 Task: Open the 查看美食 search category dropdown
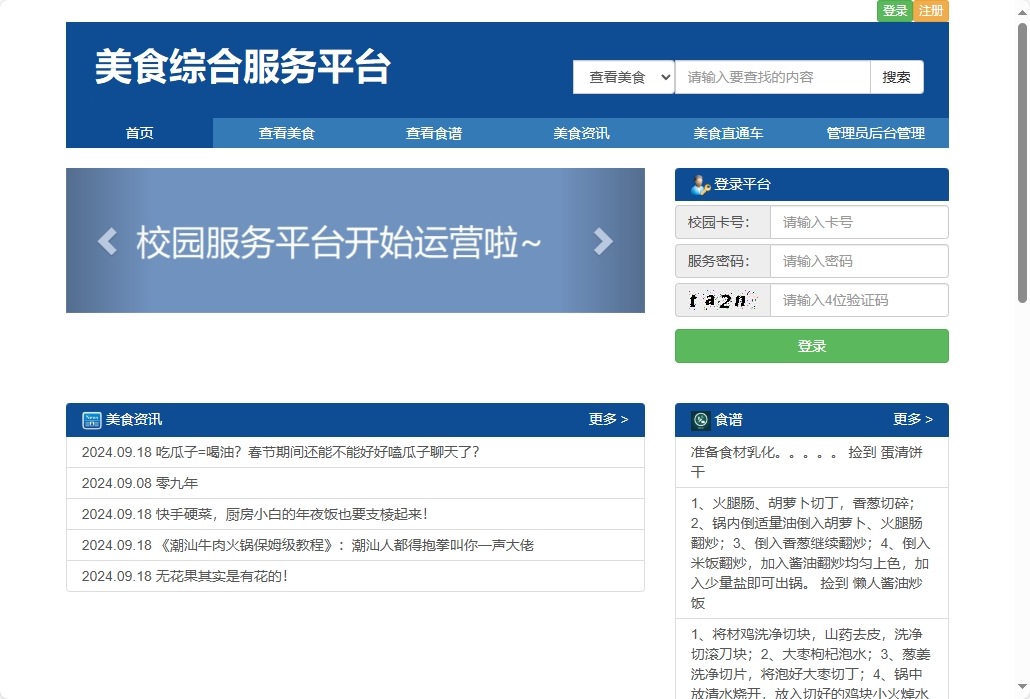pos(623,76)
